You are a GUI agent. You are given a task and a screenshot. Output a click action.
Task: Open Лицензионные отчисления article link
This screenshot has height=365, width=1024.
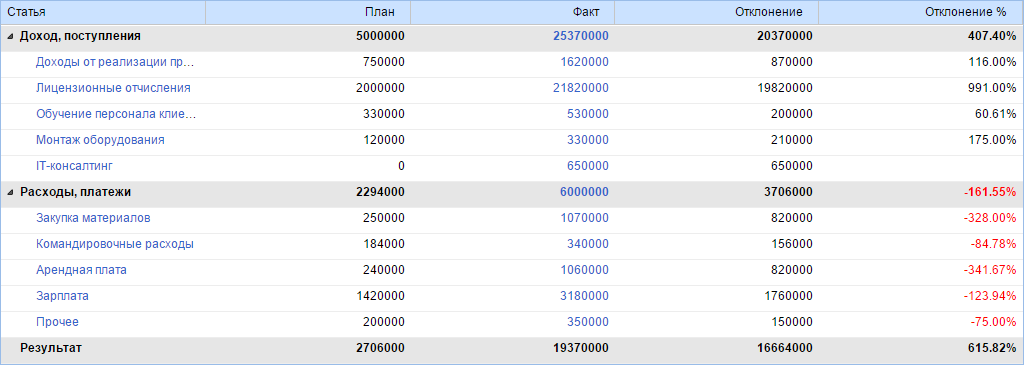tap(114, 88)
